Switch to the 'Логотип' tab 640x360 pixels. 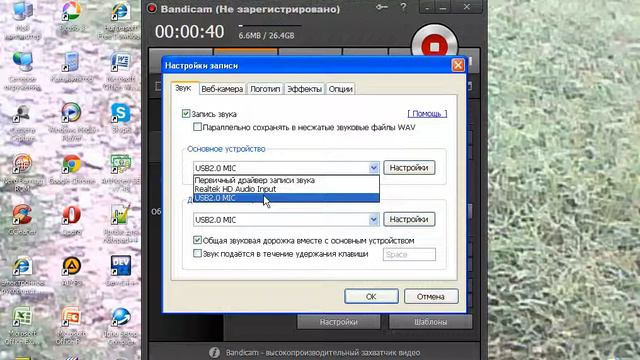point(265,89)
